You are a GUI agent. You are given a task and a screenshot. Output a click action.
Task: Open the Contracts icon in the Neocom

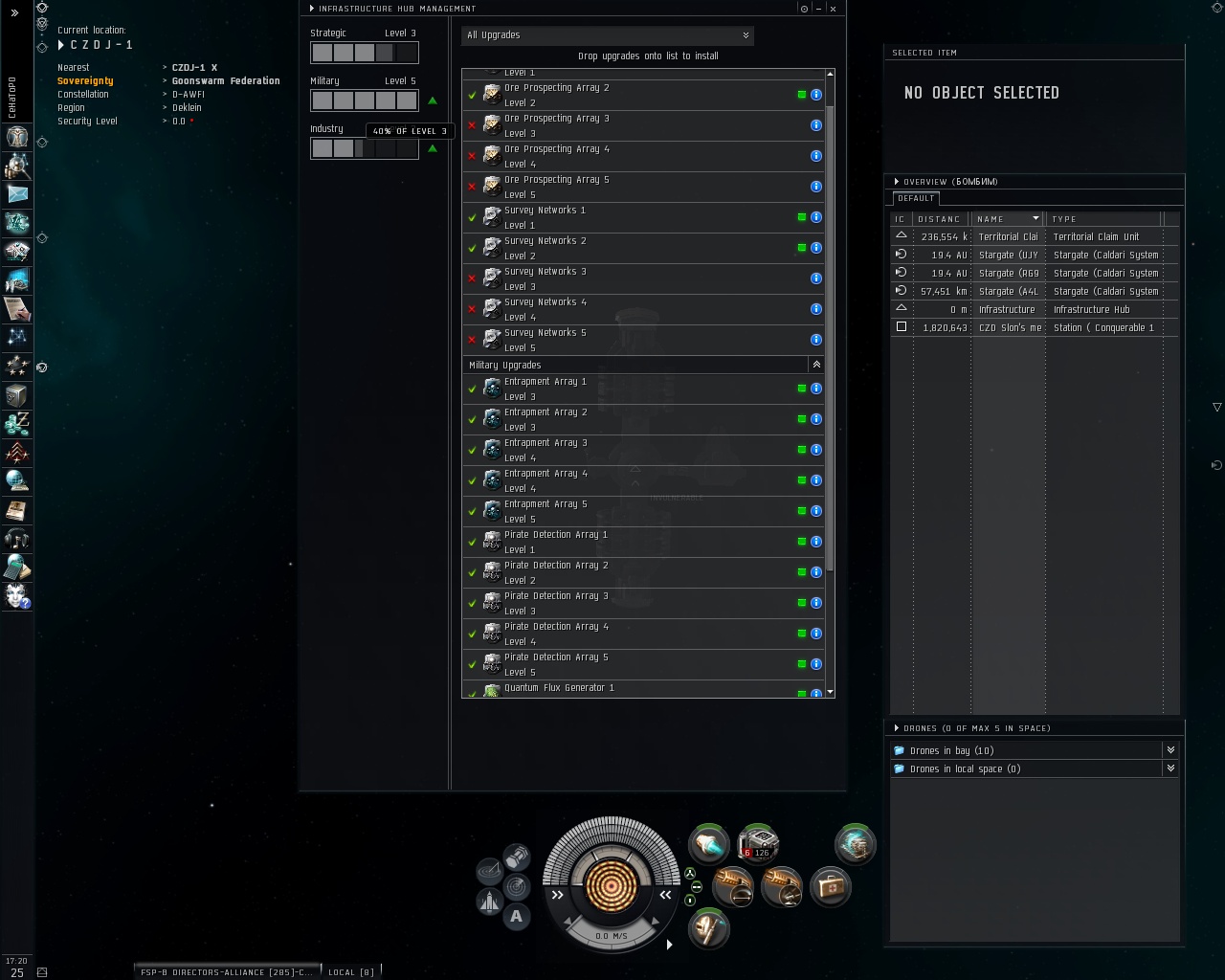point(17,309)
